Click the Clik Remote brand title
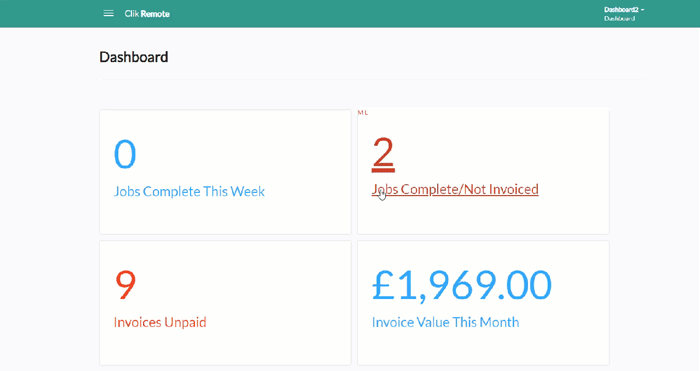This screenshot has width=700, height=371. (x=147, y=14)
